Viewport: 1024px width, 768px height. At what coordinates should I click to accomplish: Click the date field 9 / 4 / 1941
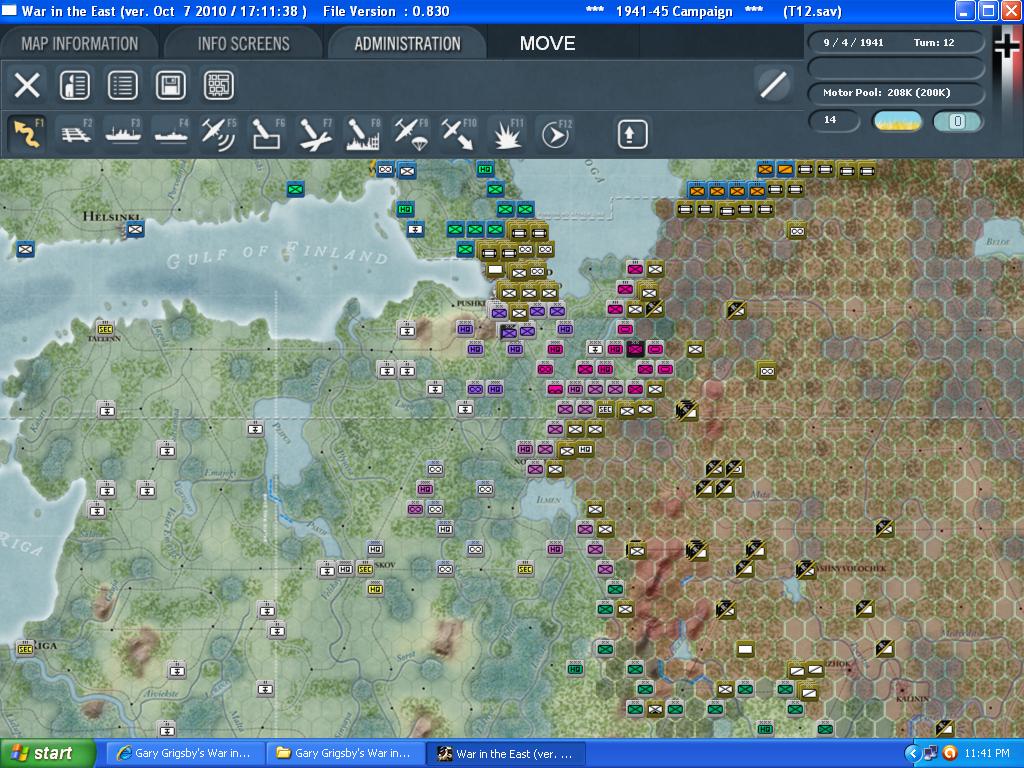[x=853, y=42]
